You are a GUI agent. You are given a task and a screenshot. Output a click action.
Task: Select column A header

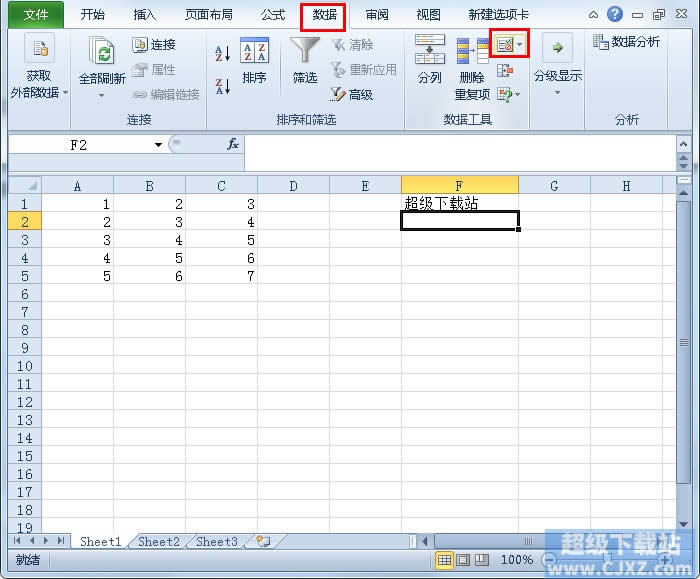pyautogui.click(x=78, y=186)
